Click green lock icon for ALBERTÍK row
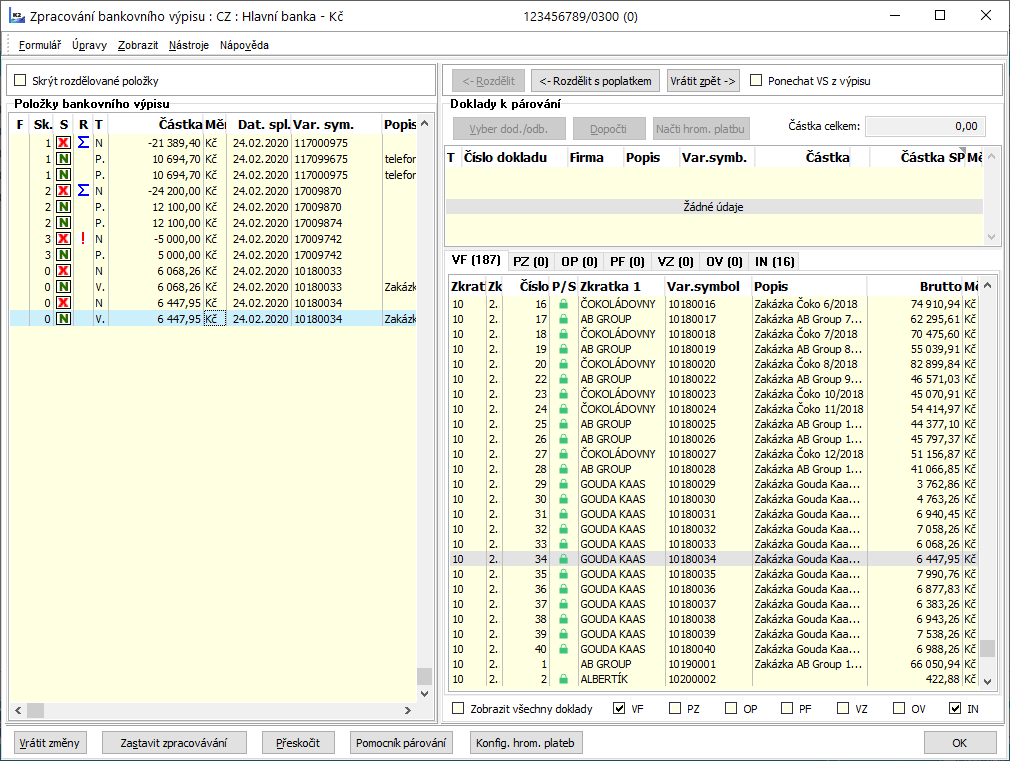 [x=563, y=679]
